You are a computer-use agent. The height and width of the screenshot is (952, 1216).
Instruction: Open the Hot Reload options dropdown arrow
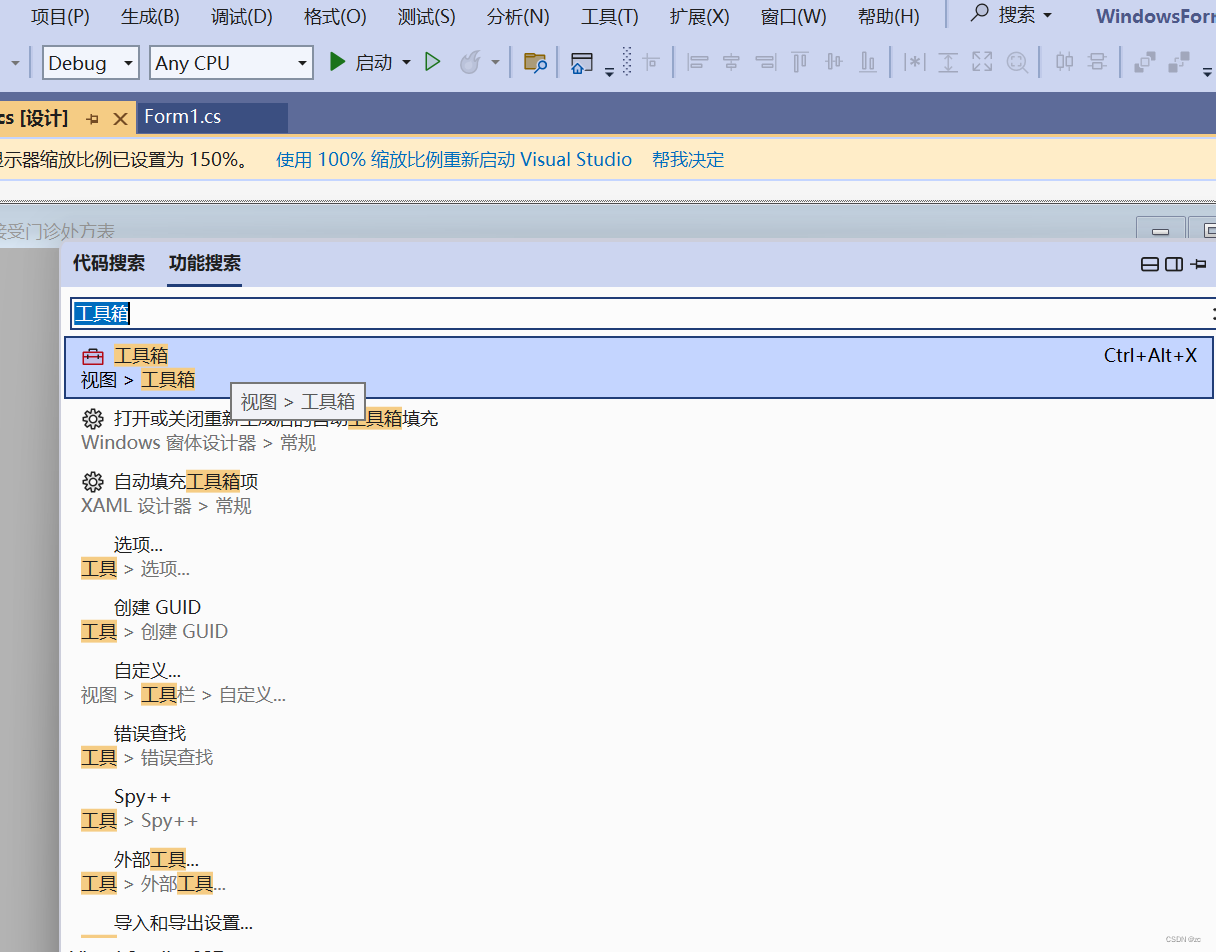(495, 63)
